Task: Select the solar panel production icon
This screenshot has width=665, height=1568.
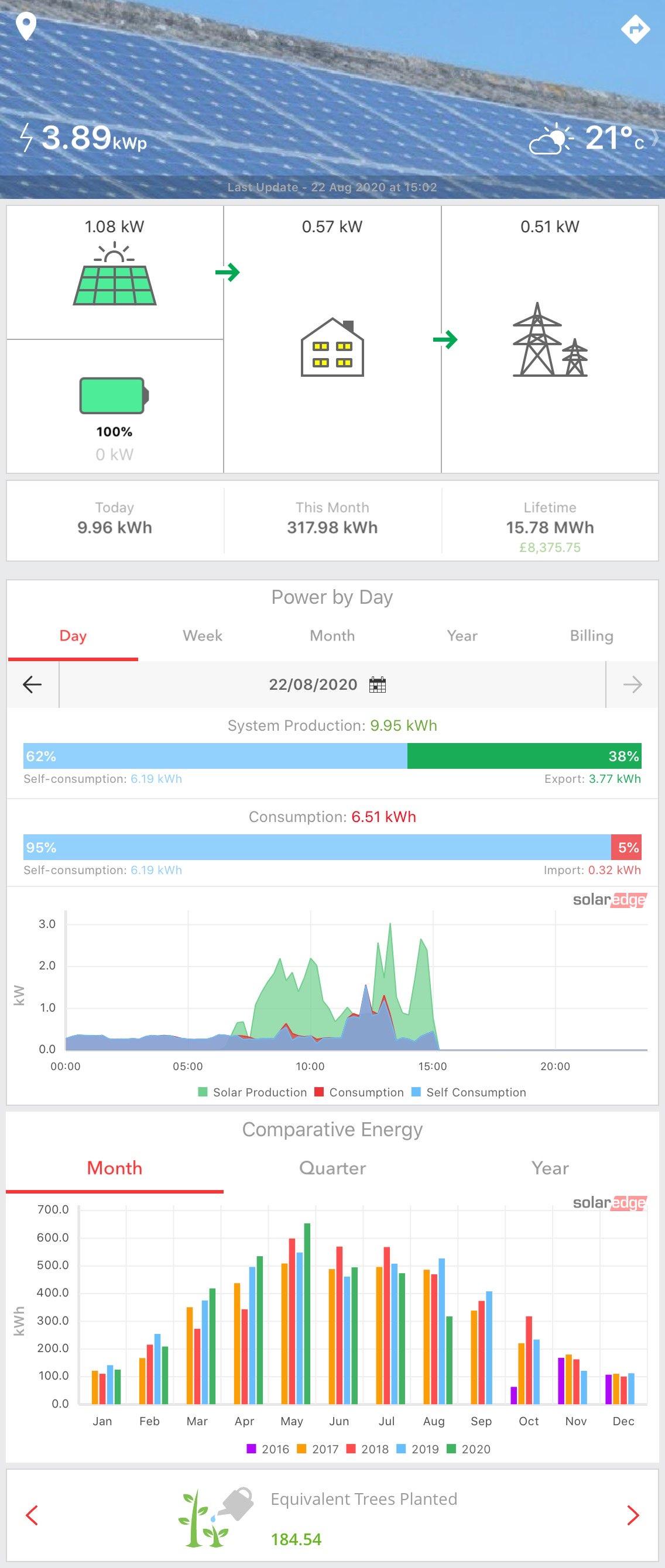Action: coord(115,274)
